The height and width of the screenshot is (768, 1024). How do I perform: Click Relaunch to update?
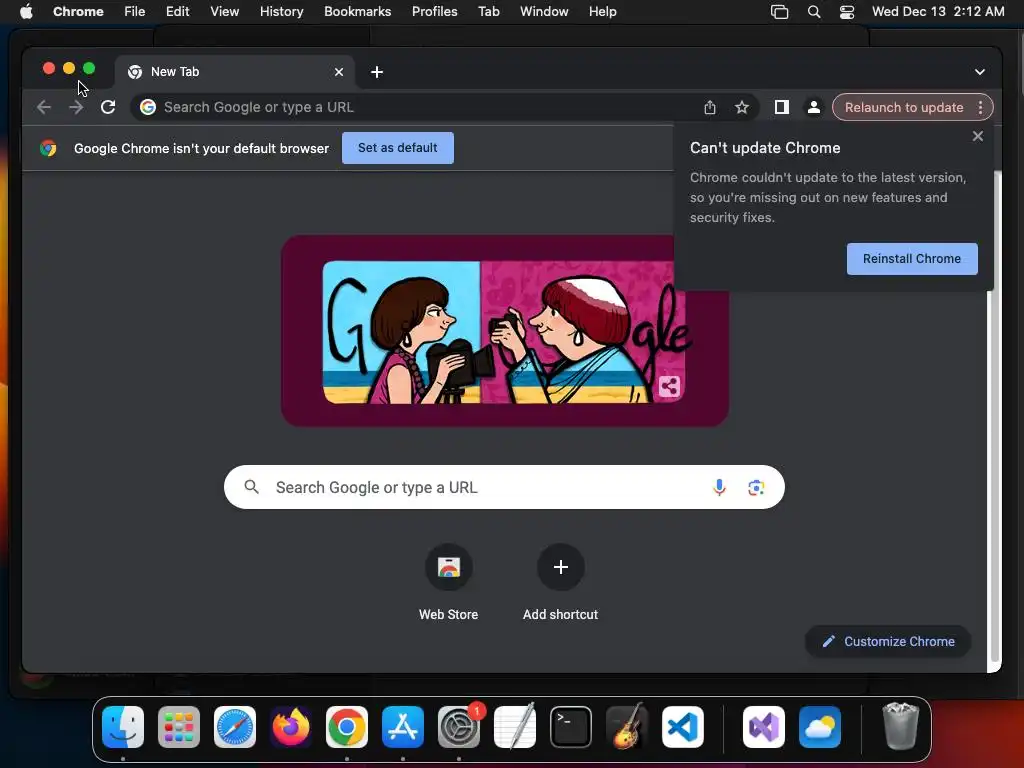[904, 107]
